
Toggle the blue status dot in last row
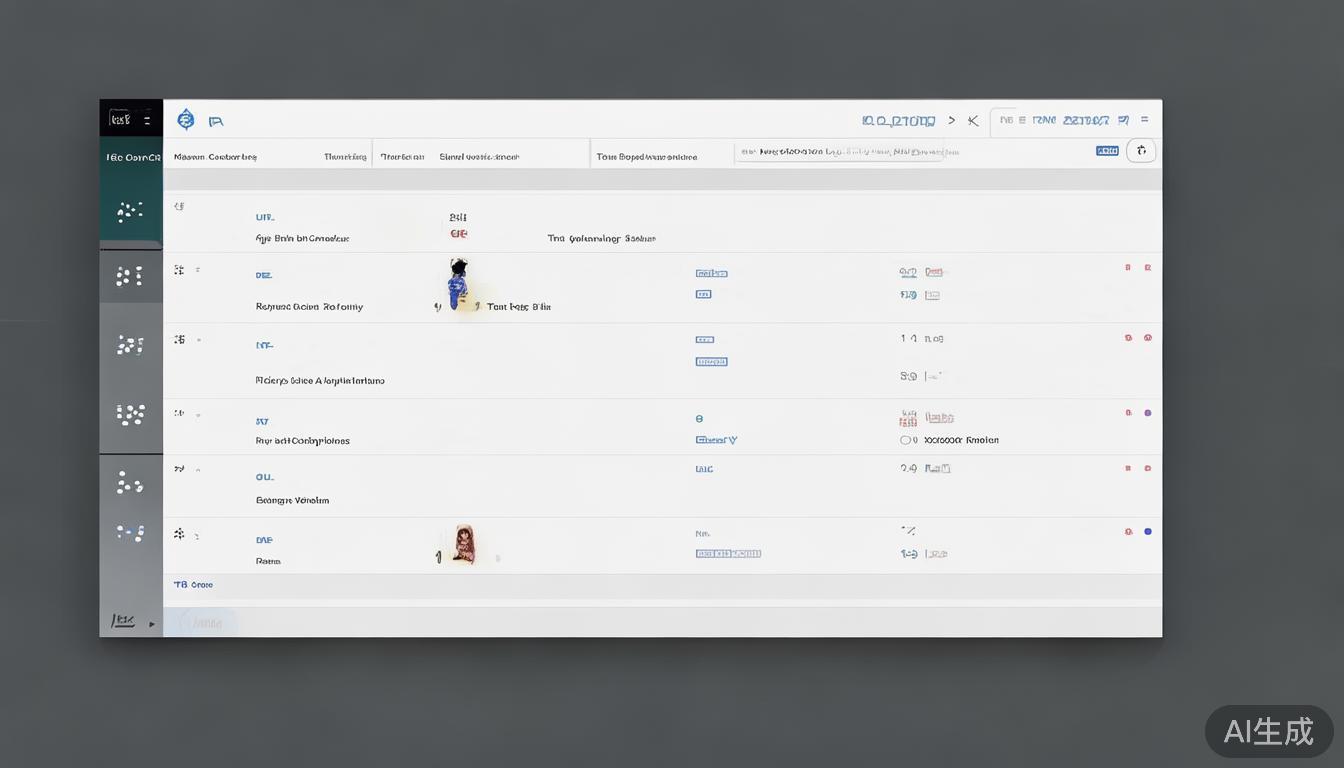click(1147, 532)
